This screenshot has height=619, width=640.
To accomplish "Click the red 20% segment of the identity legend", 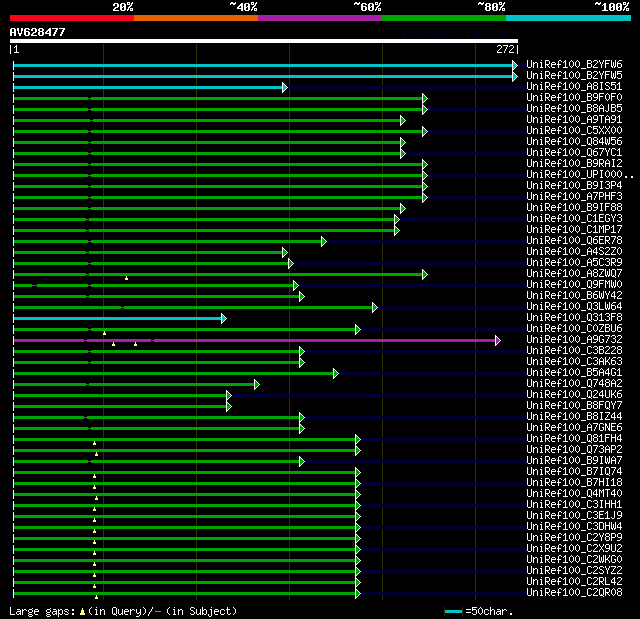I will tap(72, 18).
